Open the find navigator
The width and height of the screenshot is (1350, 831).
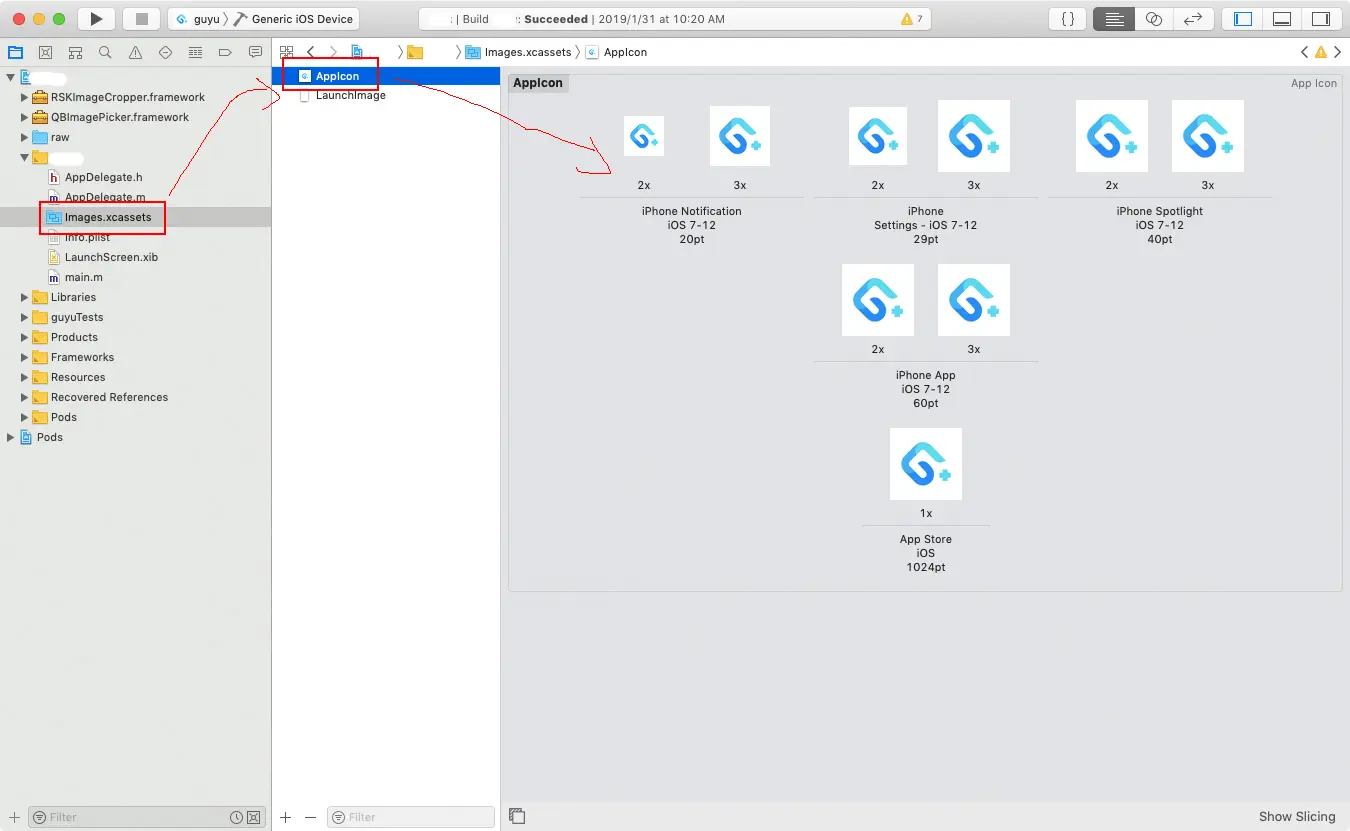click(105, 52)
